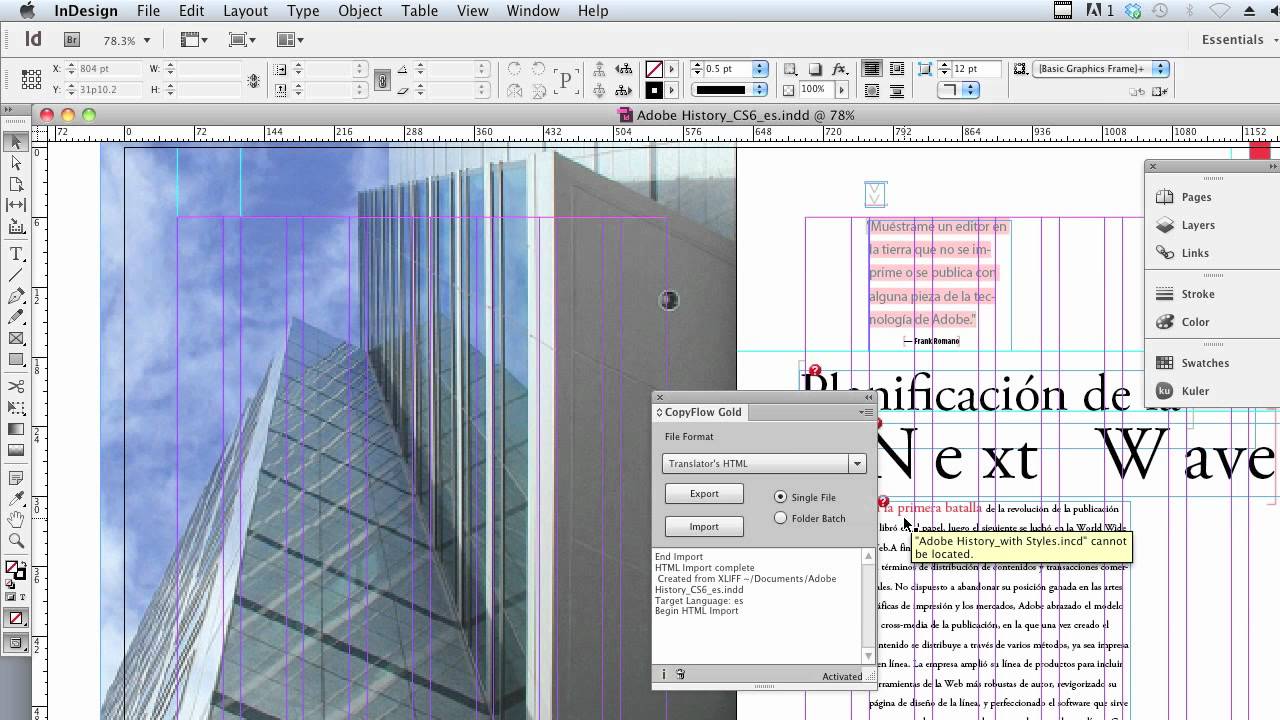Toggle constrain proportions for width and height
The width and height of the screenshot is (1280, 720).
(253, 79)
